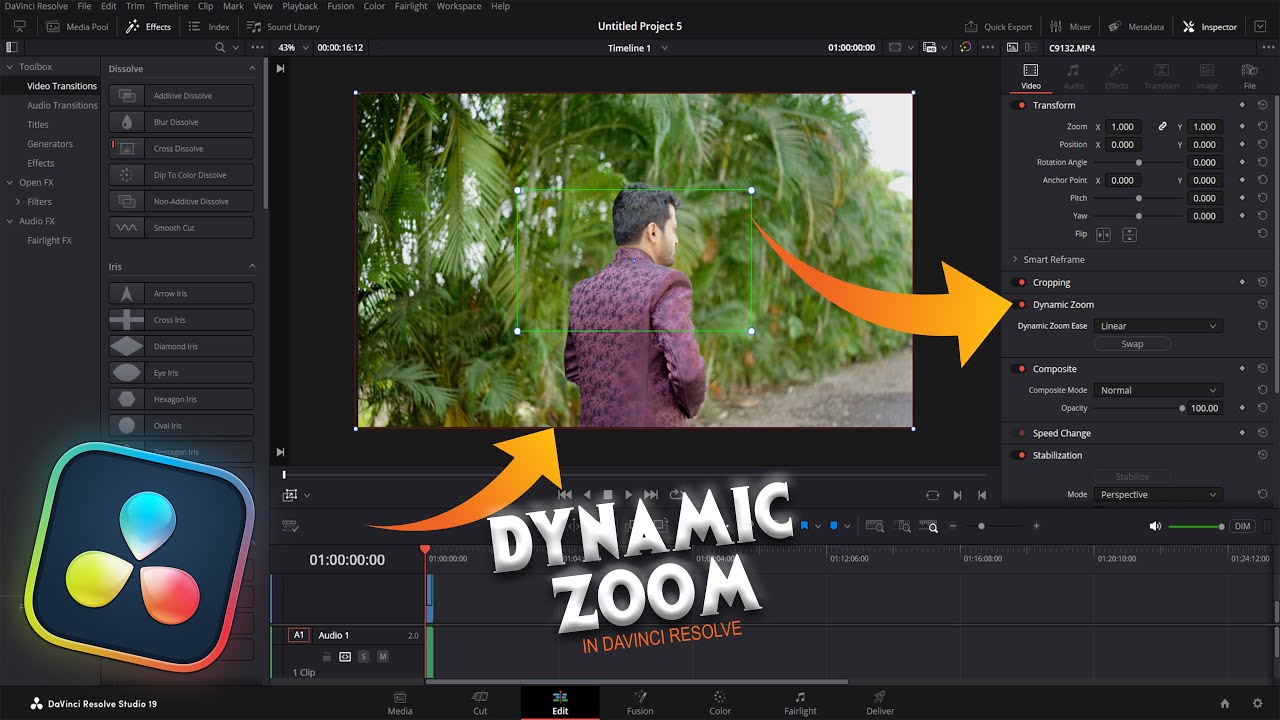Play the timeline forward

click(629, 495)
